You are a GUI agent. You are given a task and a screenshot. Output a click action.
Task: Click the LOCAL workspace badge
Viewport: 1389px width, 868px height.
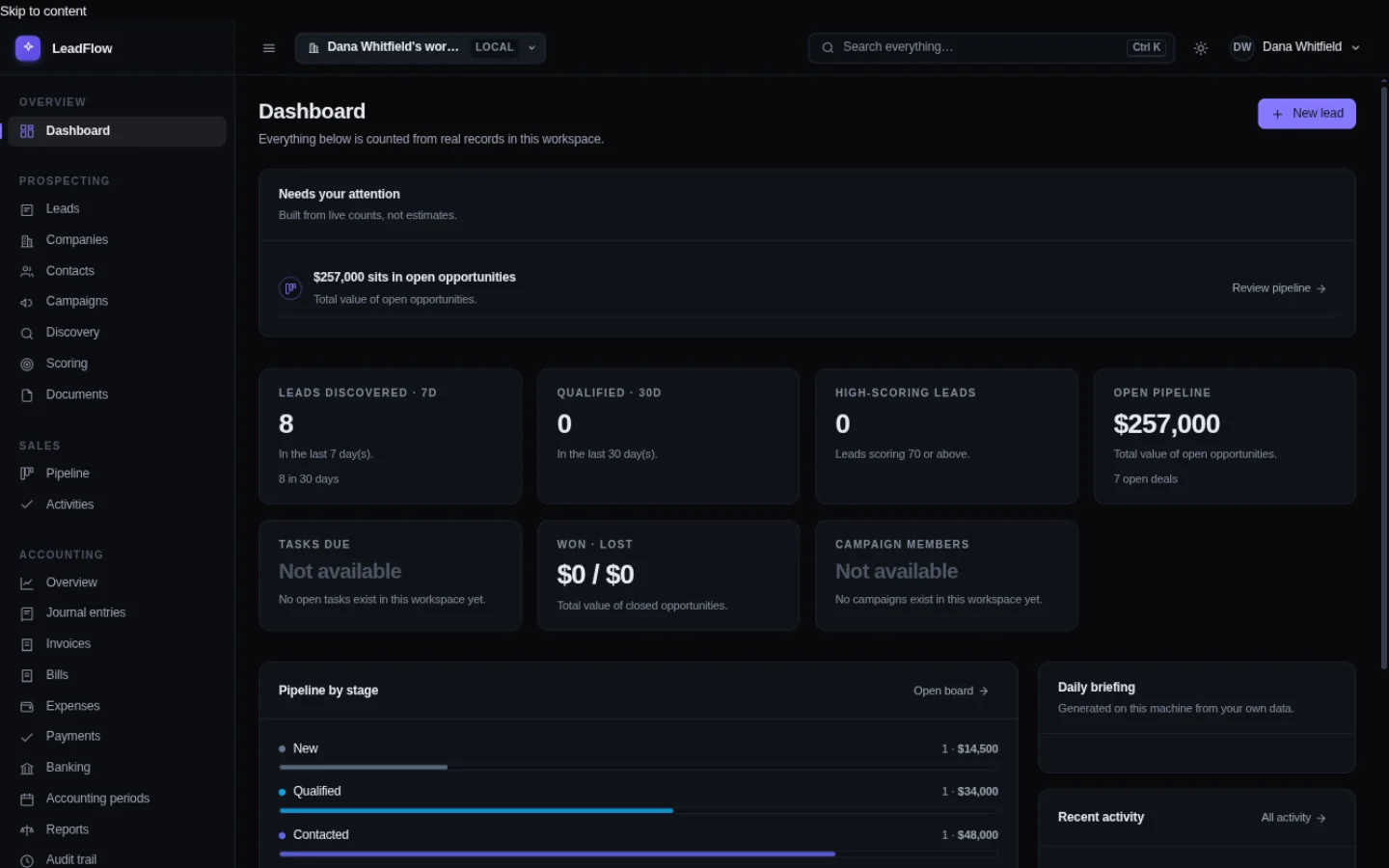495,47
